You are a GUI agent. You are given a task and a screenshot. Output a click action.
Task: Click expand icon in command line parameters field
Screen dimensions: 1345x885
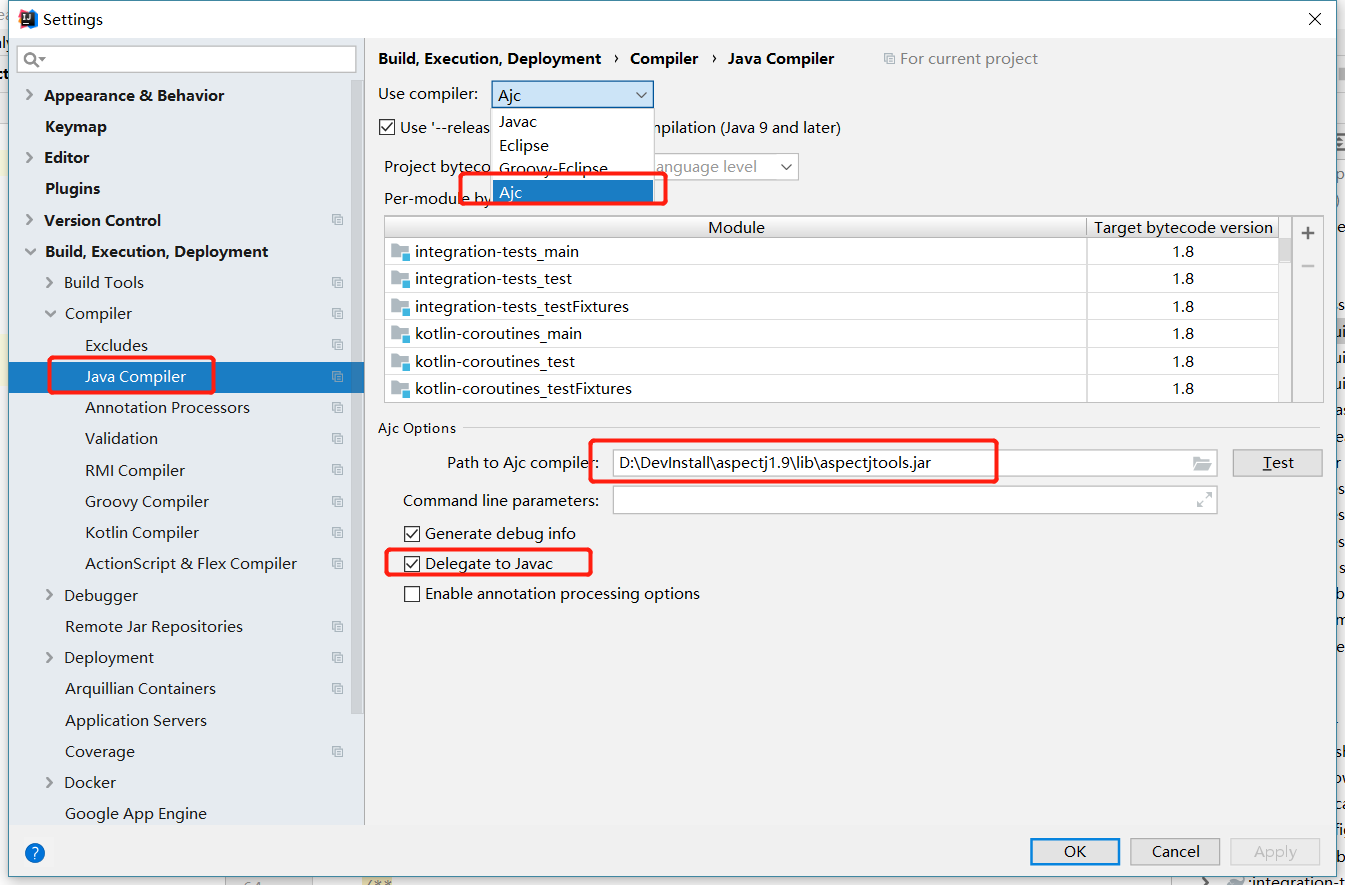pos(1204,500)
